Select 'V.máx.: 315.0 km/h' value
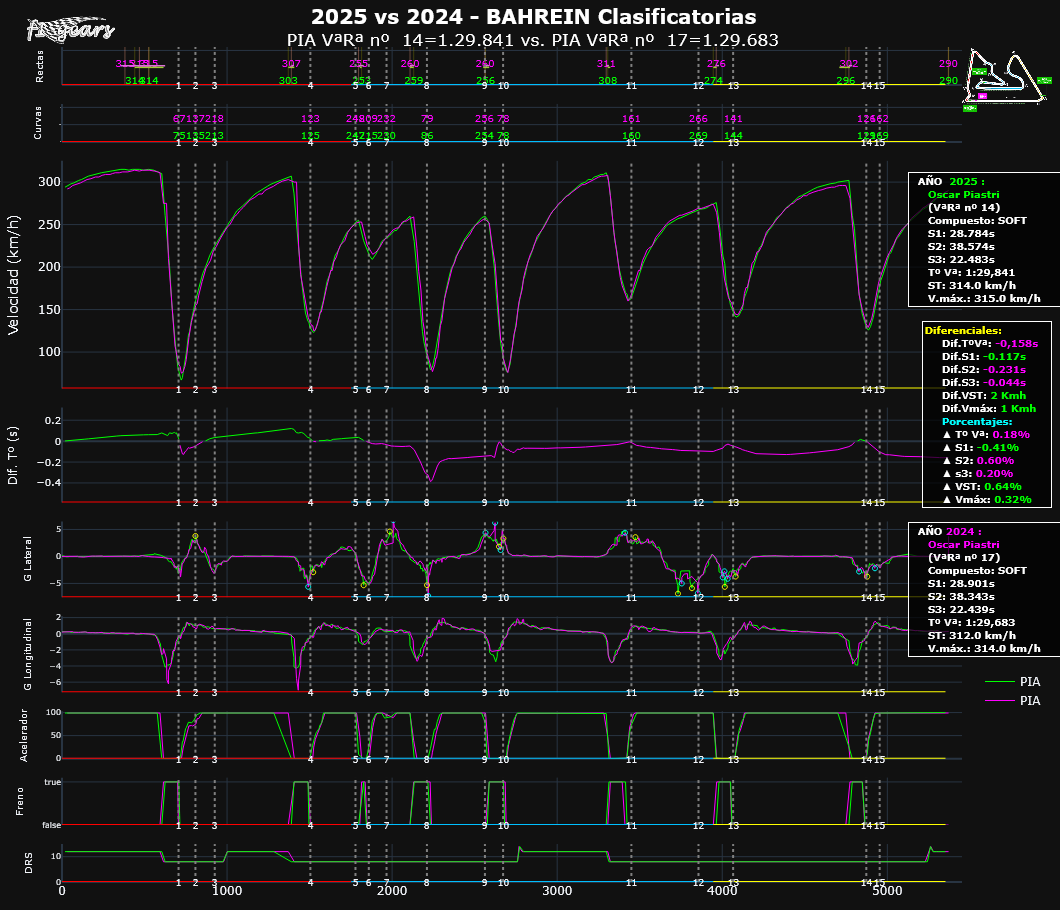The image size is (1060, 910). pos(984,298)
